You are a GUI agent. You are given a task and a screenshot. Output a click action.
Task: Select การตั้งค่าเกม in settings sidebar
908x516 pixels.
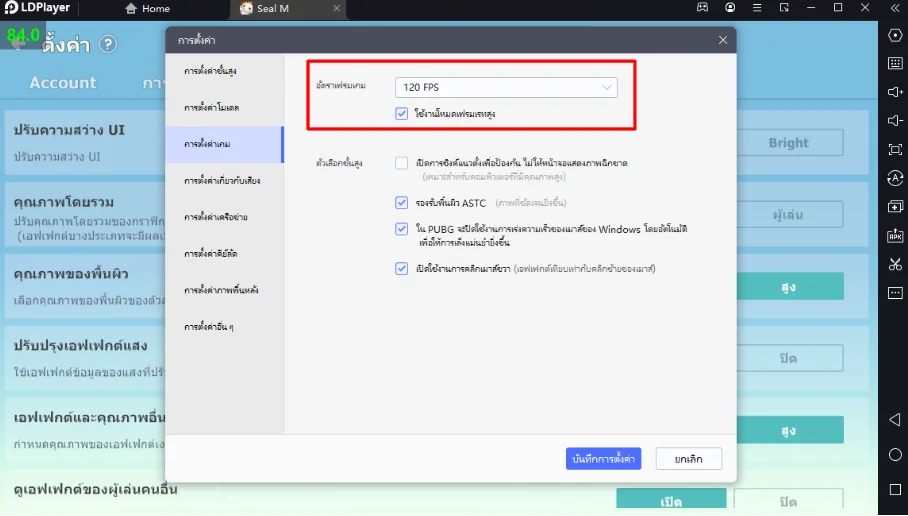click(x=224, y=144)
